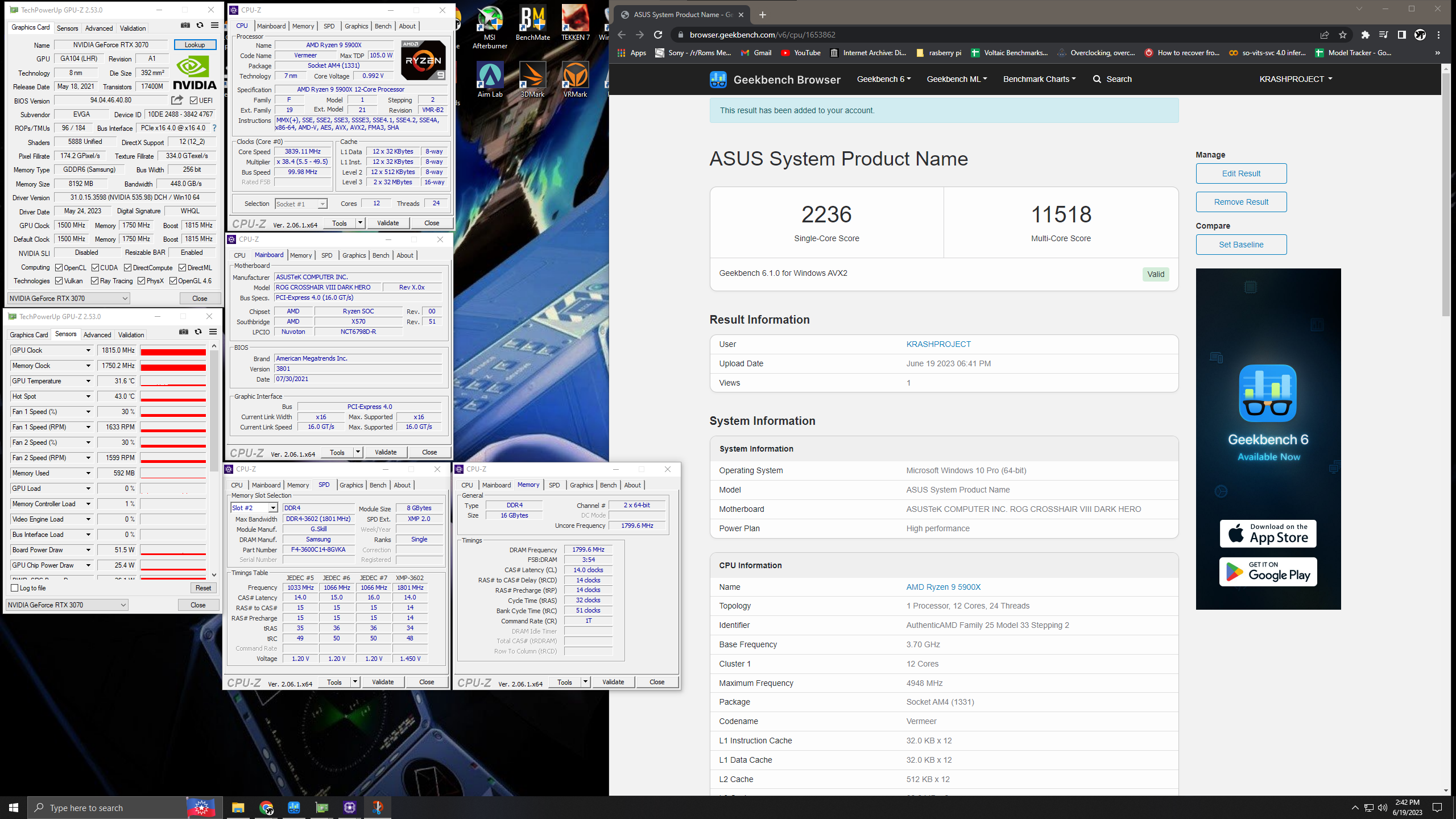This screenshot has width=1456, height=819.
Task: Click the GPU-Z screenshot camera icon in Graphics Card window
Action: tap(185, 26)
